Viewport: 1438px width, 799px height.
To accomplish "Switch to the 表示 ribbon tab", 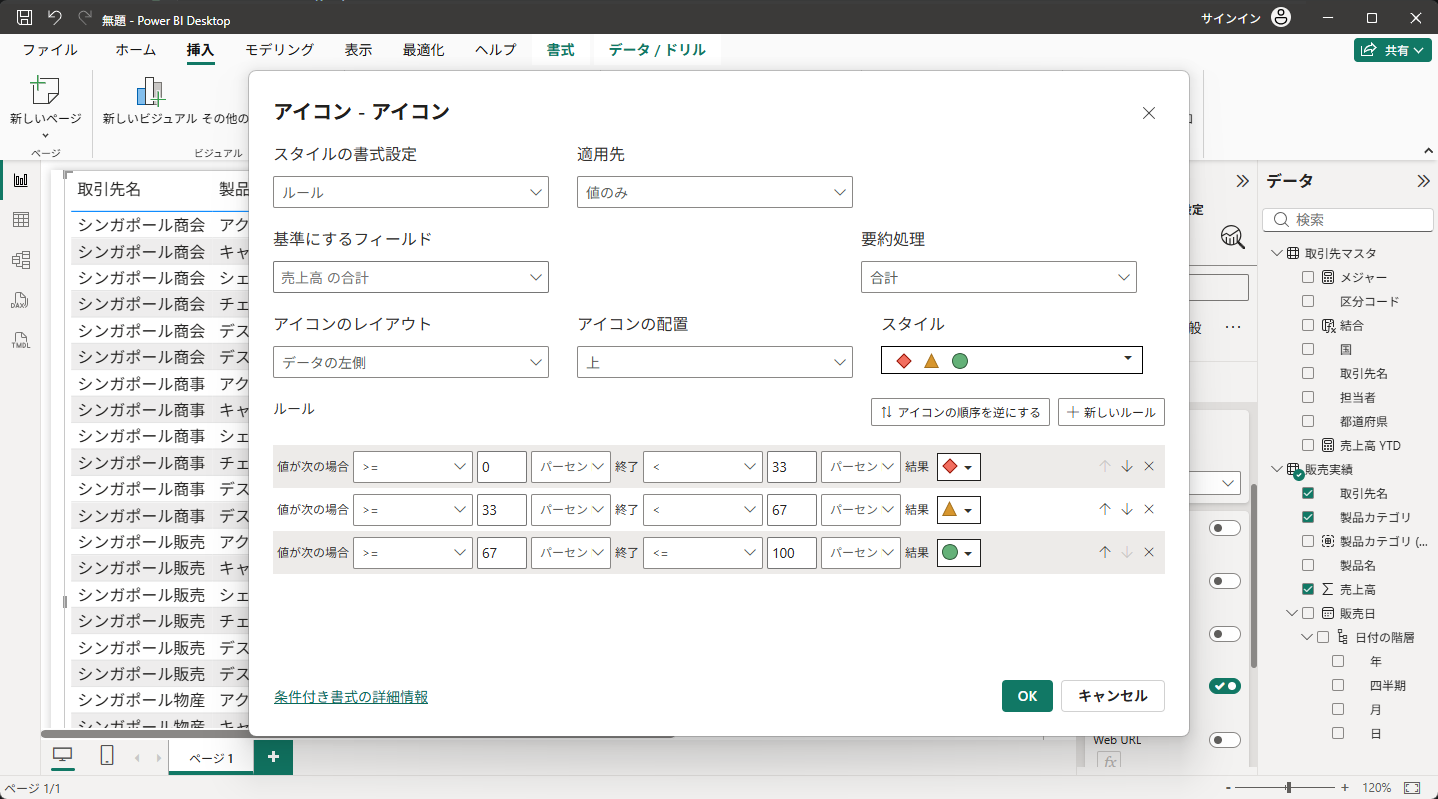I will 358,50.
